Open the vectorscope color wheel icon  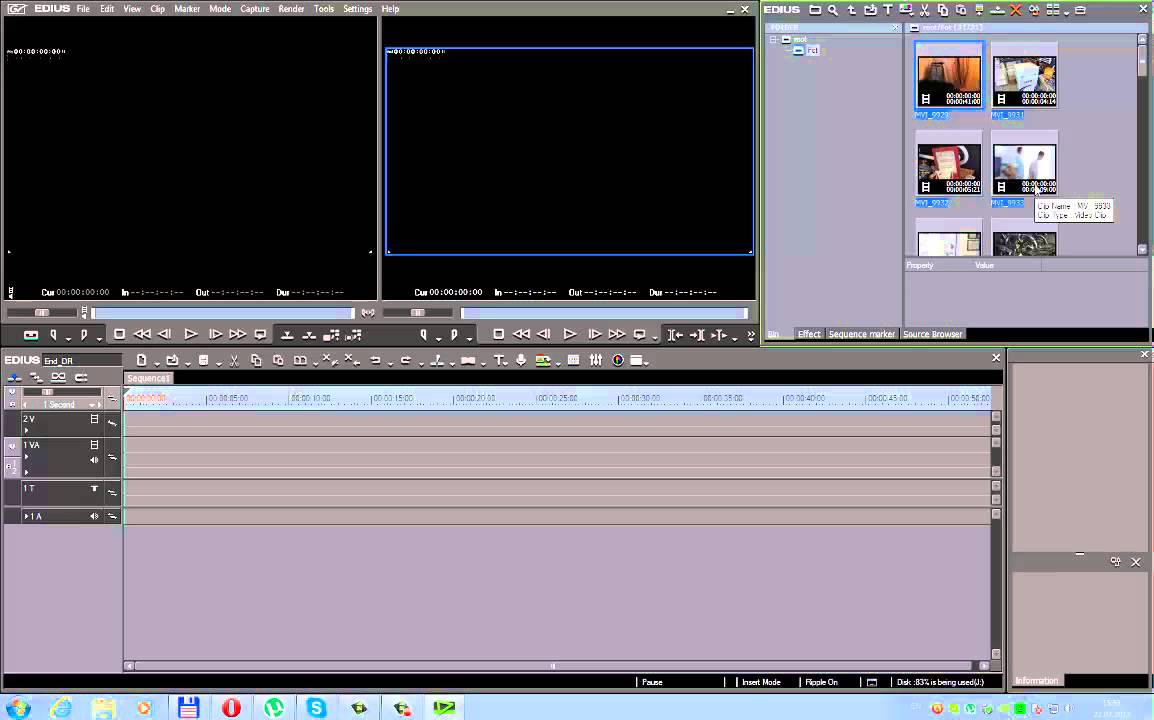point(617,360)
